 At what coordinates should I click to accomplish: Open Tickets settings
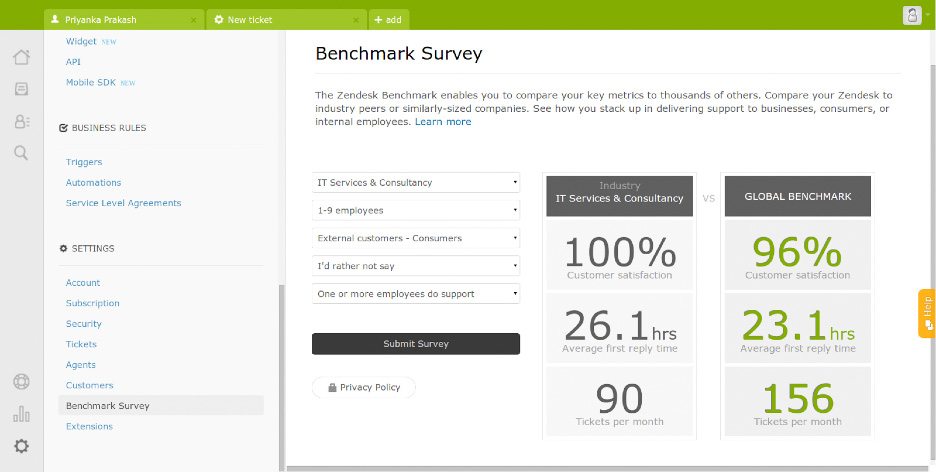[81, 344]
